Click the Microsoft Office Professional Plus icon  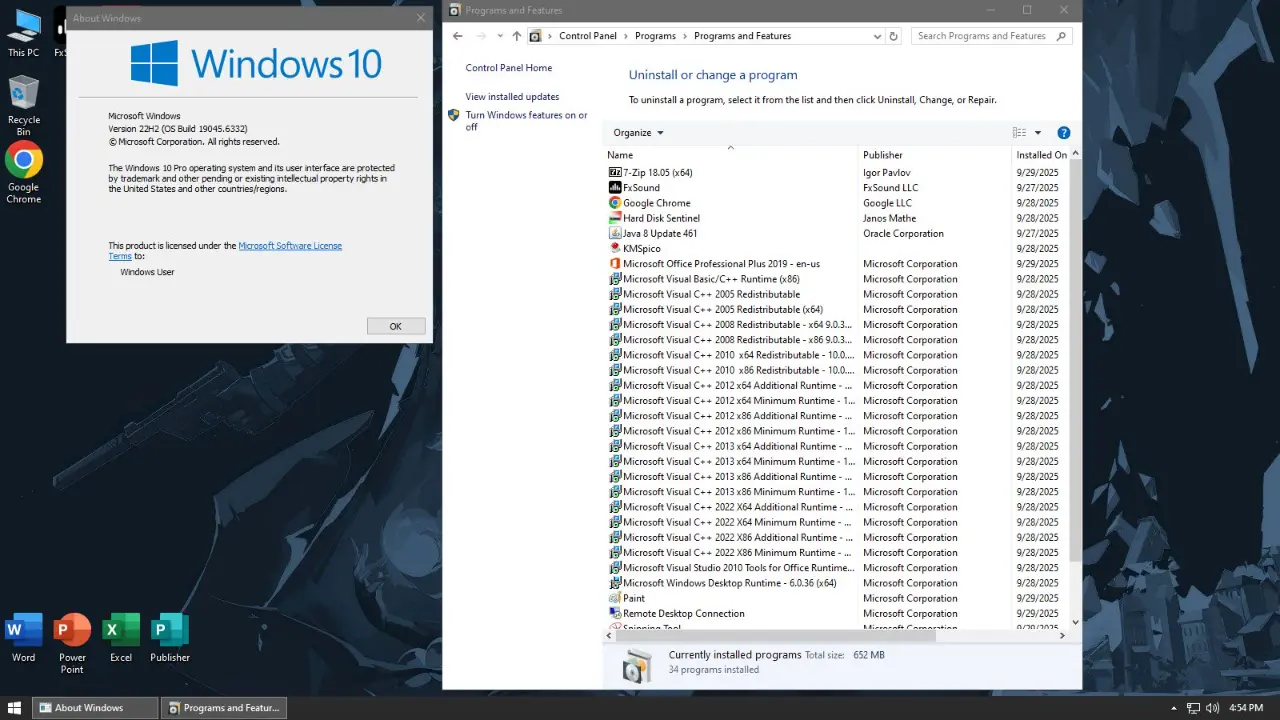(615, 264)
